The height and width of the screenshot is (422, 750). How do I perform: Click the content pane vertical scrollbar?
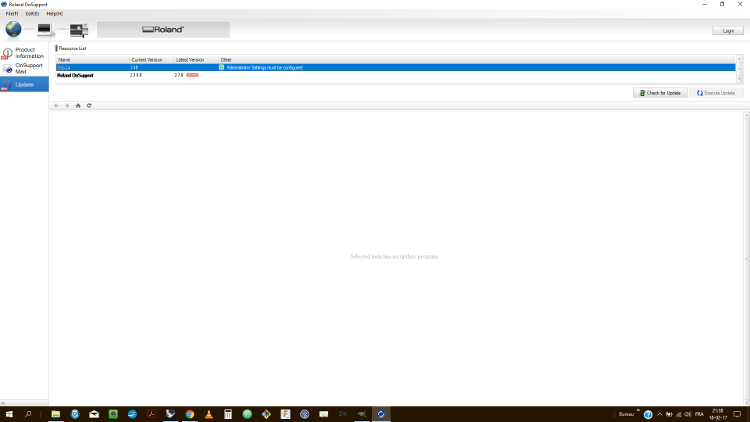coord(746,258)
